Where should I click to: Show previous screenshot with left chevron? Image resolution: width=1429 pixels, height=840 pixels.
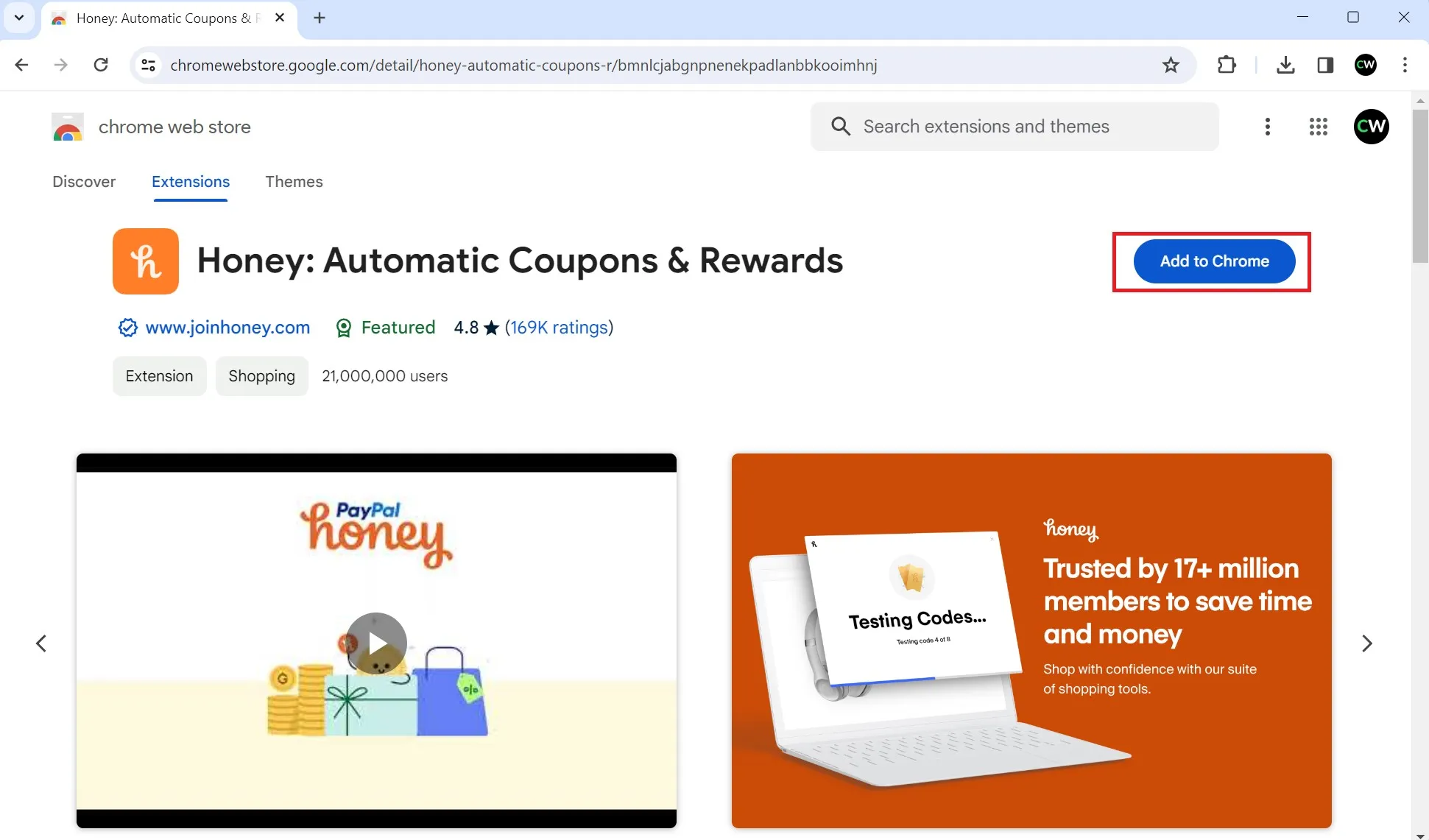coord(41,643)
